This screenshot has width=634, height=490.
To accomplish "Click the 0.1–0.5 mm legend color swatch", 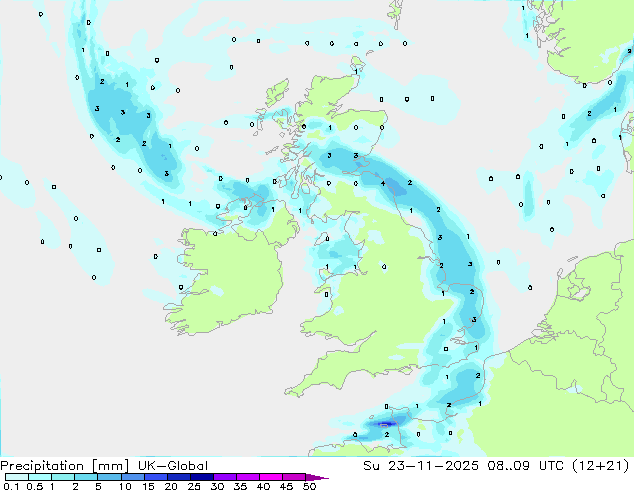I will click(17, 477).
